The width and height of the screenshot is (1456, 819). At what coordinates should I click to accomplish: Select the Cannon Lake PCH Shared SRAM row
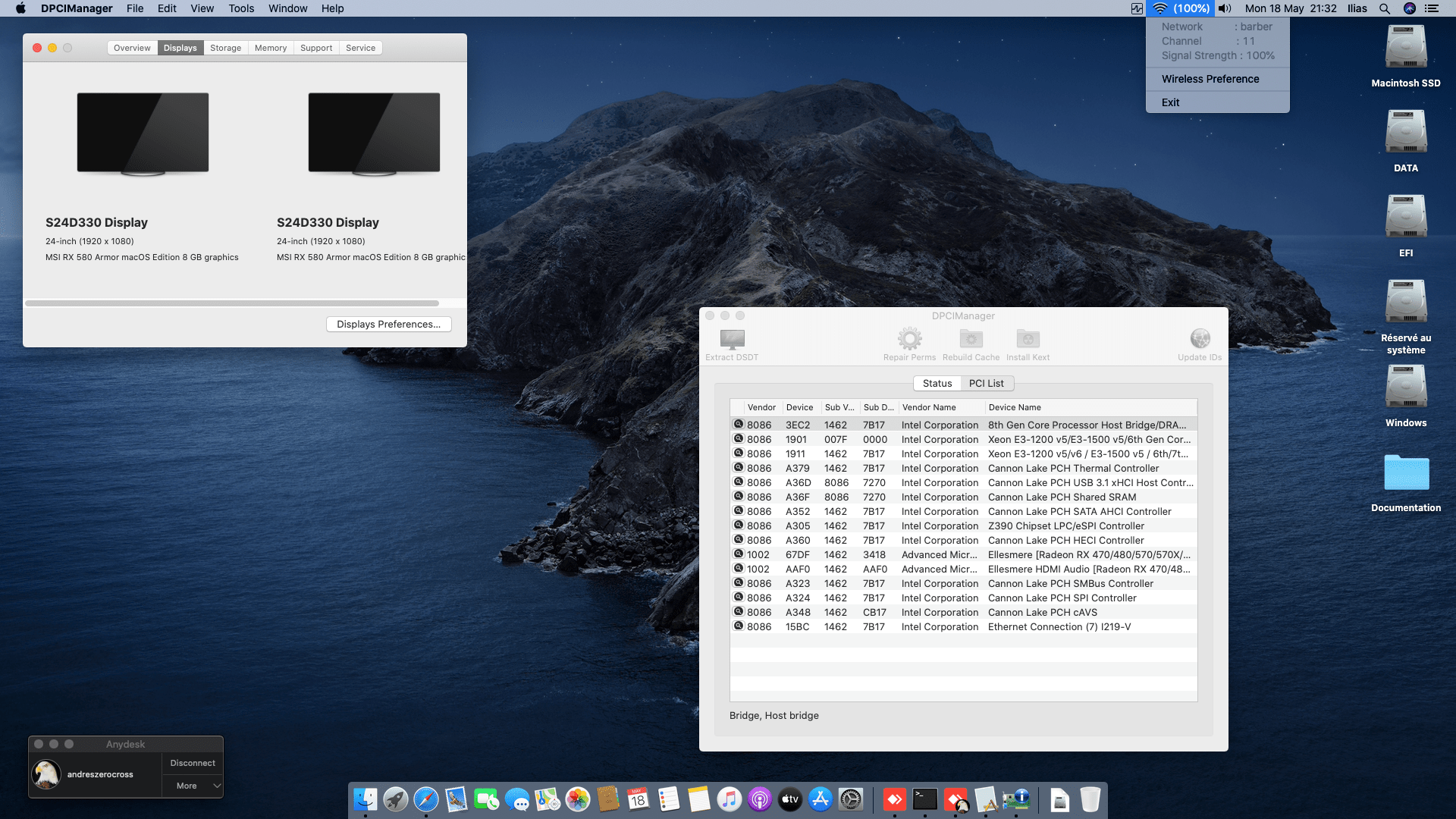coord(963,497)
